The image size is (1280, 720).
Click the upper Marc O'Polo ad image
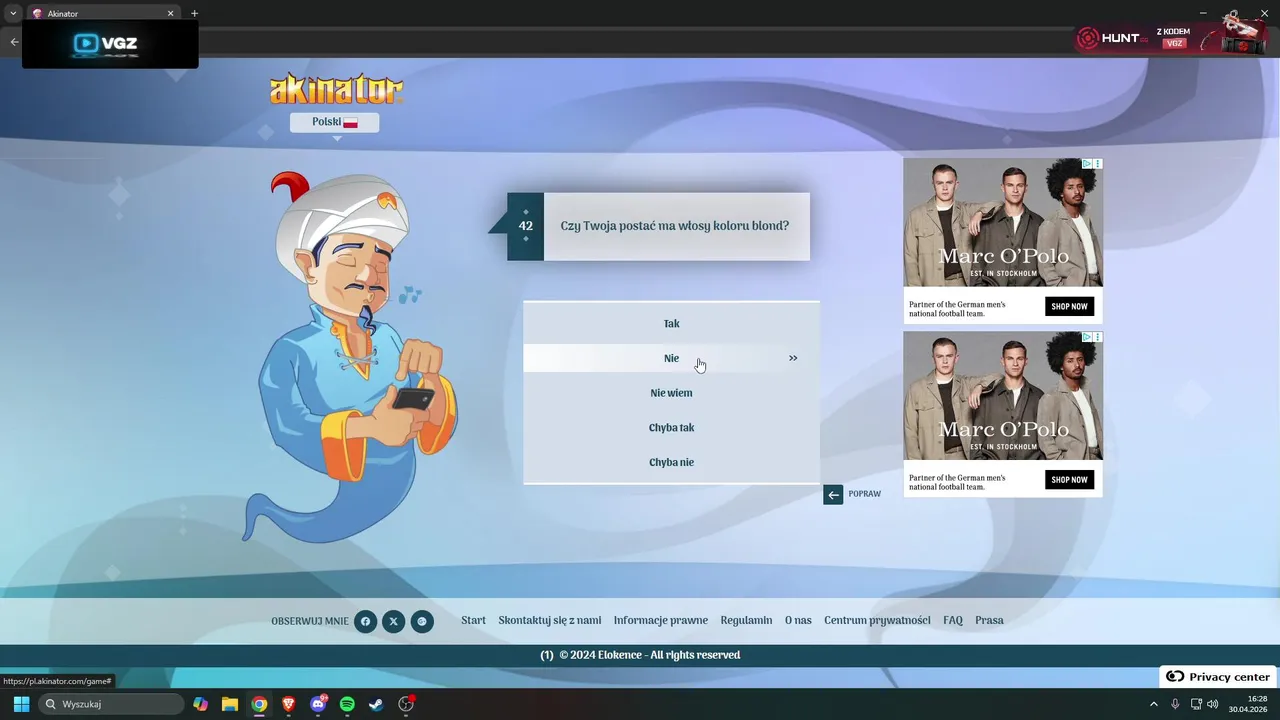(x=1003, y=223)
